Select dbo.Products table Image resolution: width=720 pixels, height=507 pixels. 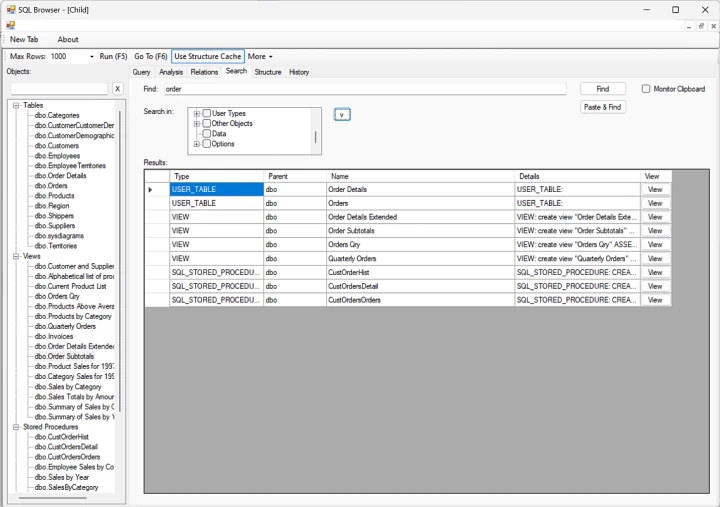pos(54,196)
